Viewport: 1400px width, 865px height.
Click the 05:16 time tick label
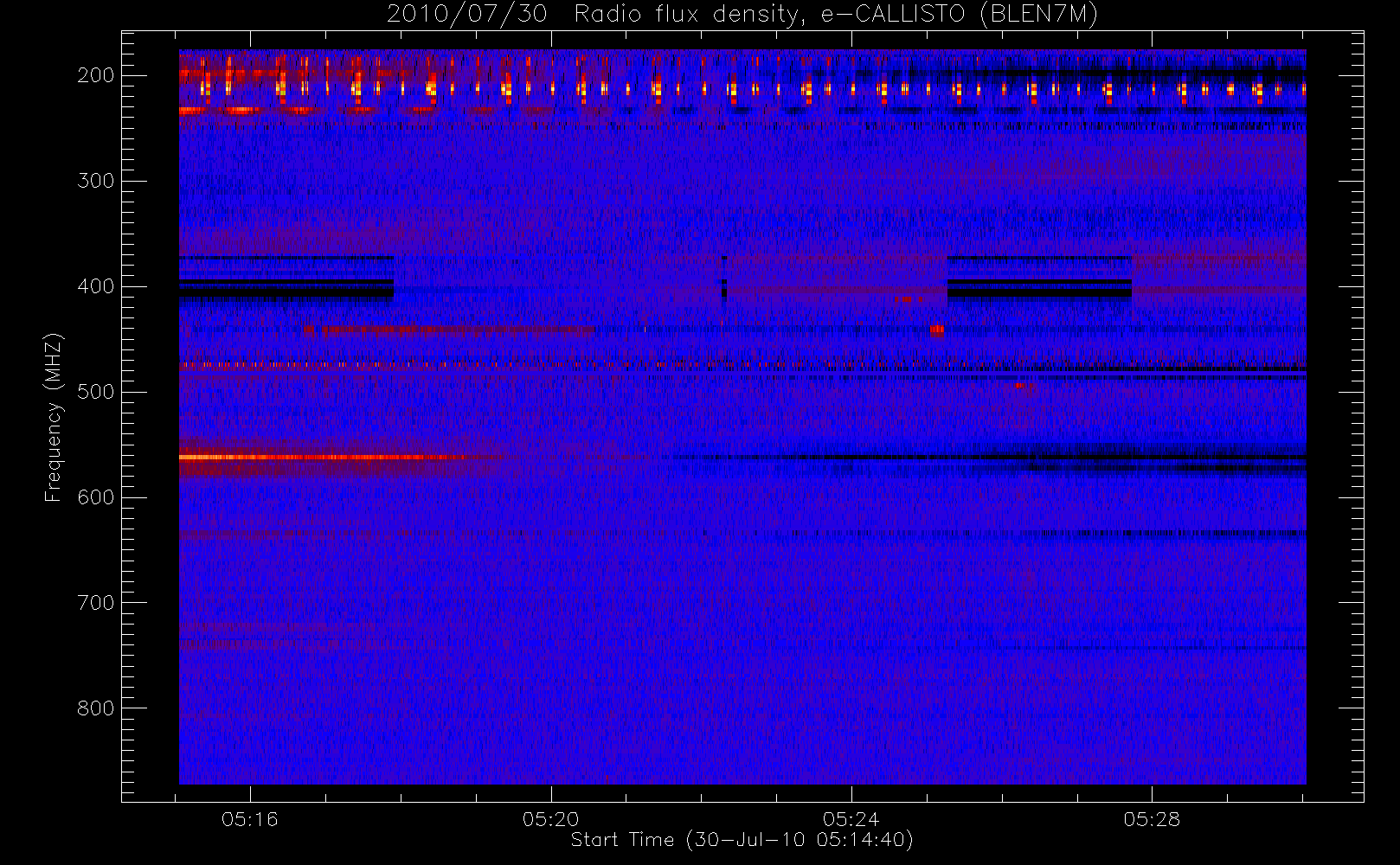click(250, 819)
